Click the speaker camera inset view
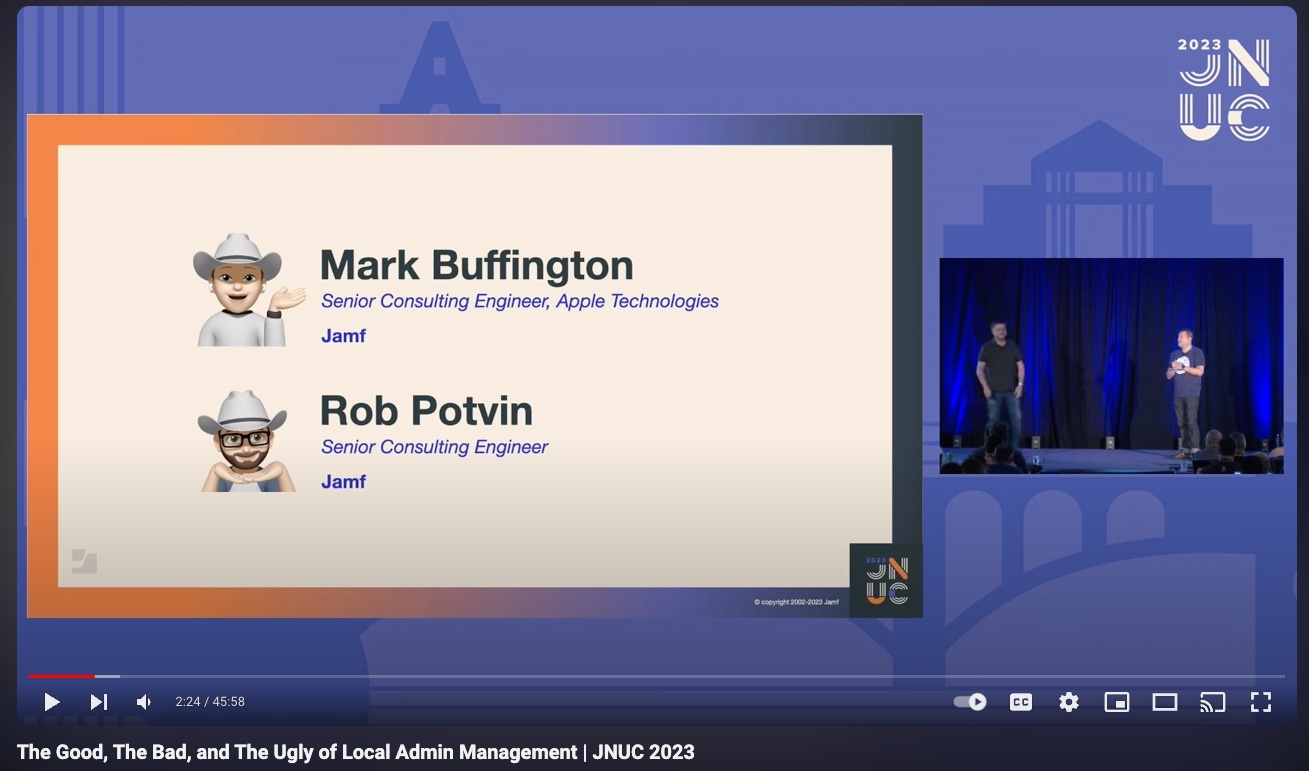The width and height of the screenshot is (1309, 771). (1111, 366)
